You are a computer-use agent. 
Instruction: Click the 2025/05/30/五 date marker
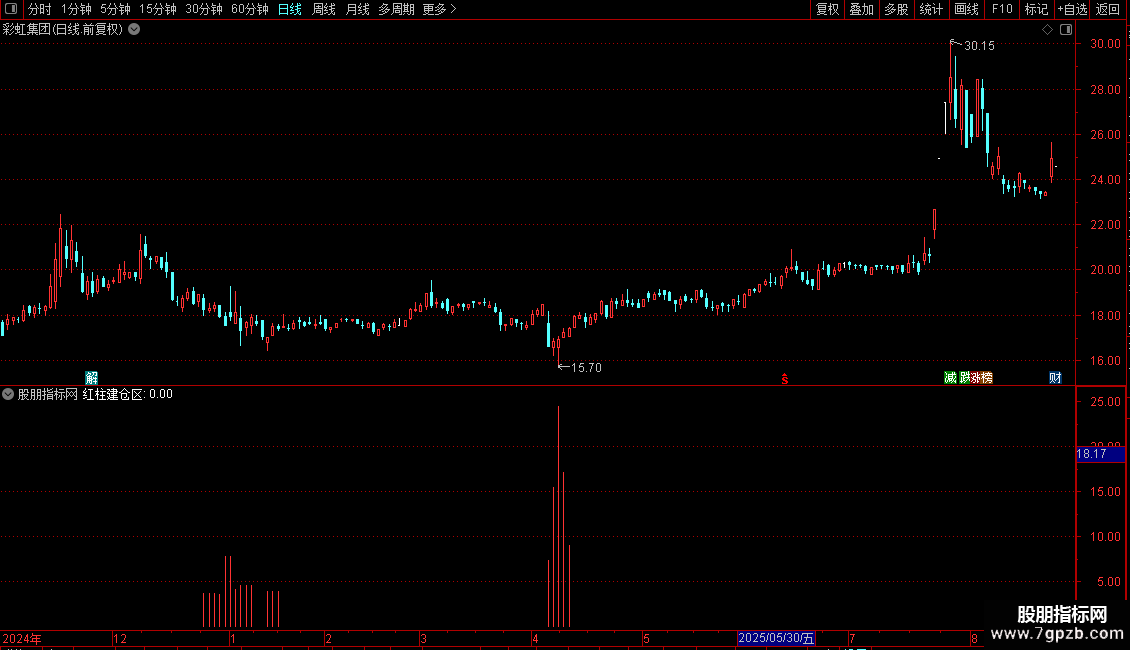pyautogui.click(x=776, y=638)
